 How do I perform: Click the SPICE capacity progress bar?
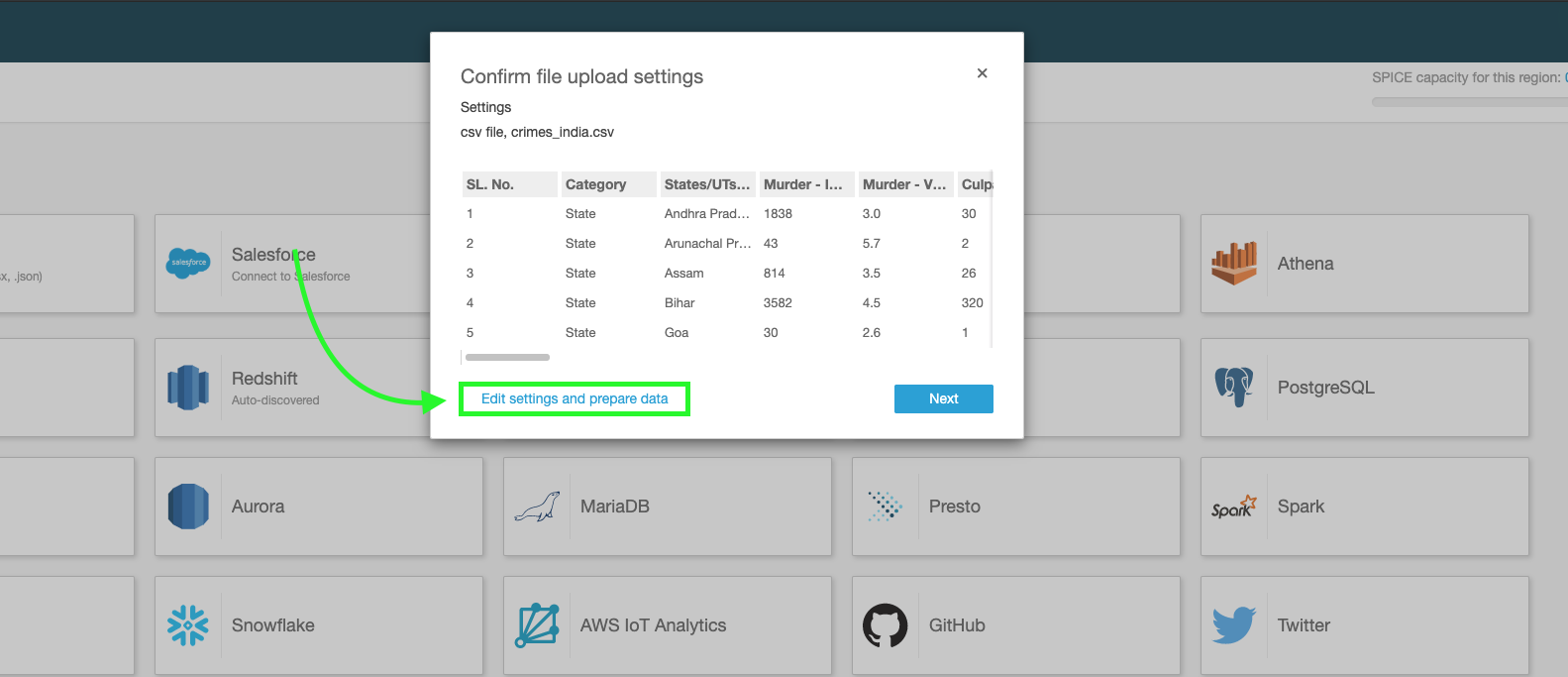pyautogui.click(x=1470, y=101)
